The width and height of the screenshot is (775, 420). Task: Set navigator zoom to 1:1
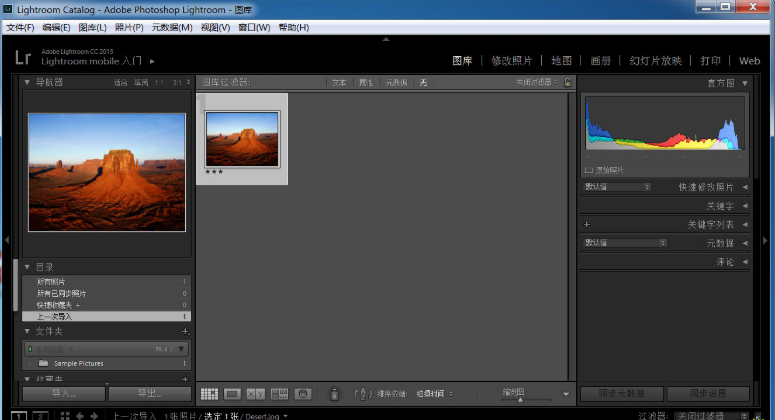[x=159, y=83]
